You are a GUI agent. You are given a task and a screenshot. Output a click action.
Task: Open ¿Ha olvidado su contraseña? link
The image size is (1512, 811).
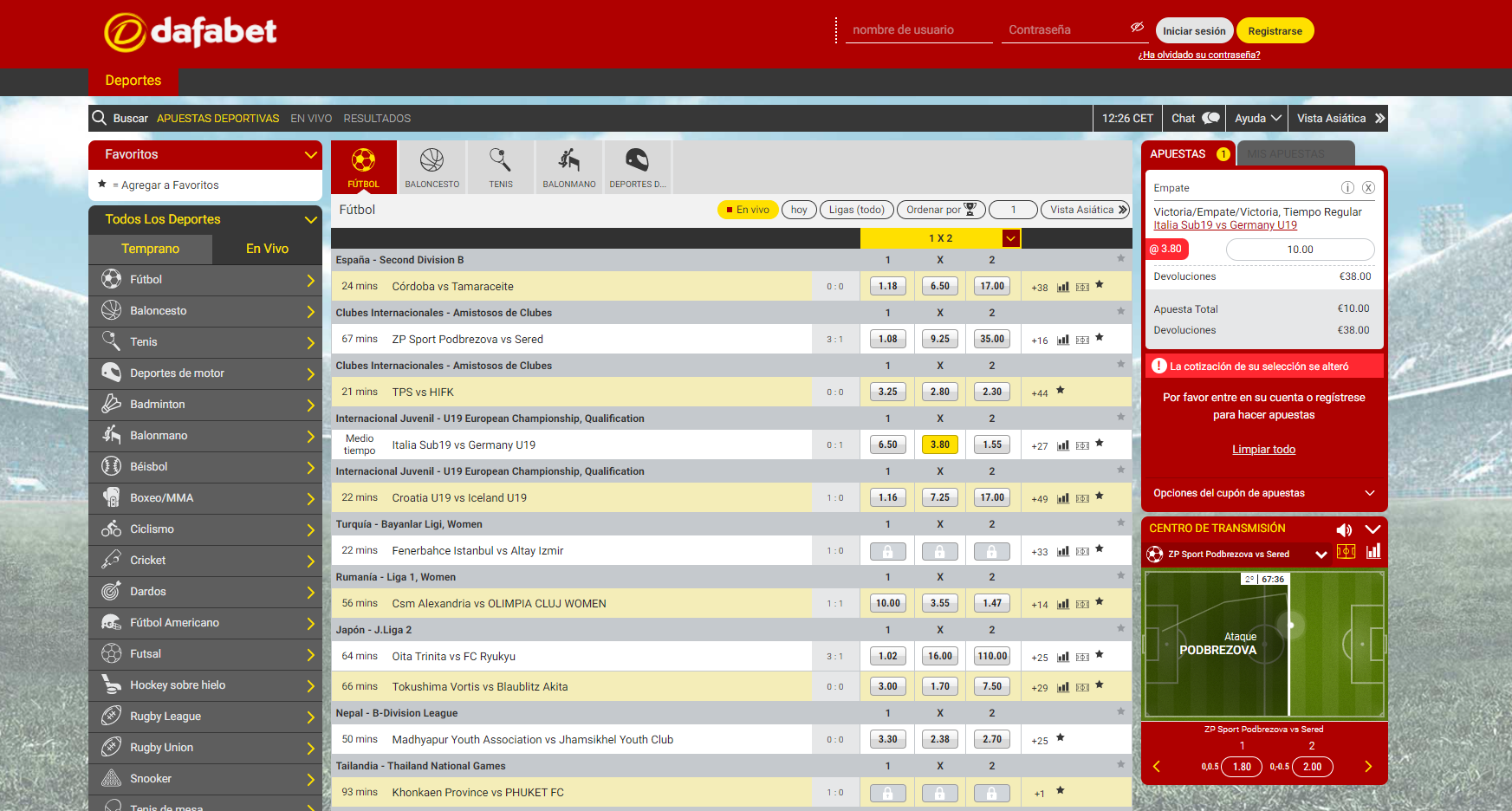[x=1199, y=55]
